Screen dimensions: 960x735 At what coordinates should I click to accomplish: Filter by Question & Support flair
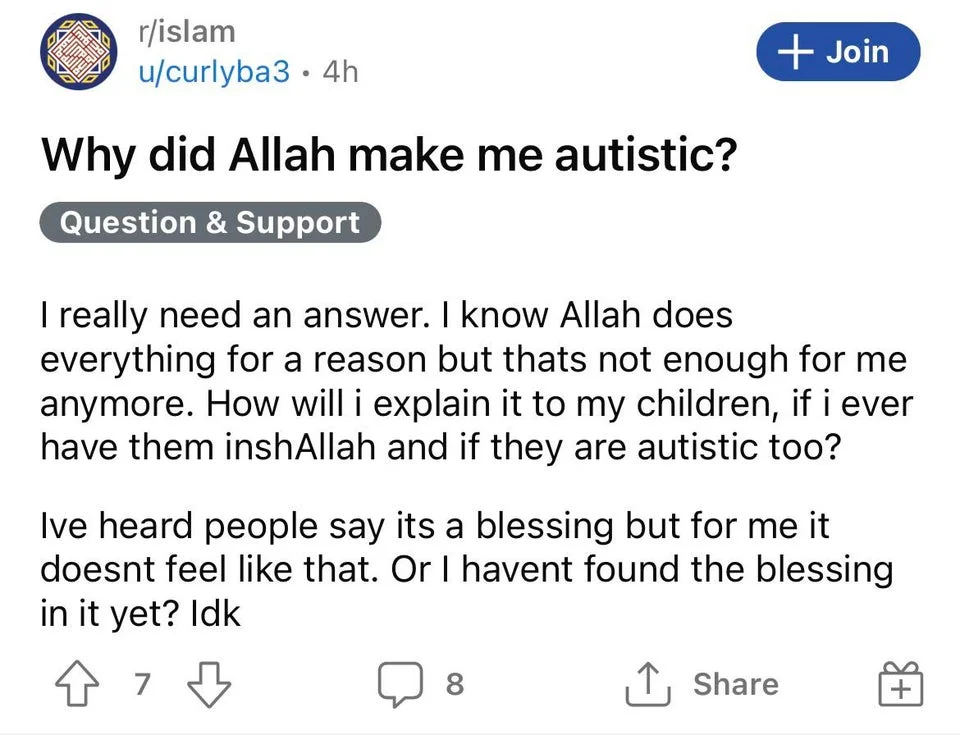click(x=210, y=222)
